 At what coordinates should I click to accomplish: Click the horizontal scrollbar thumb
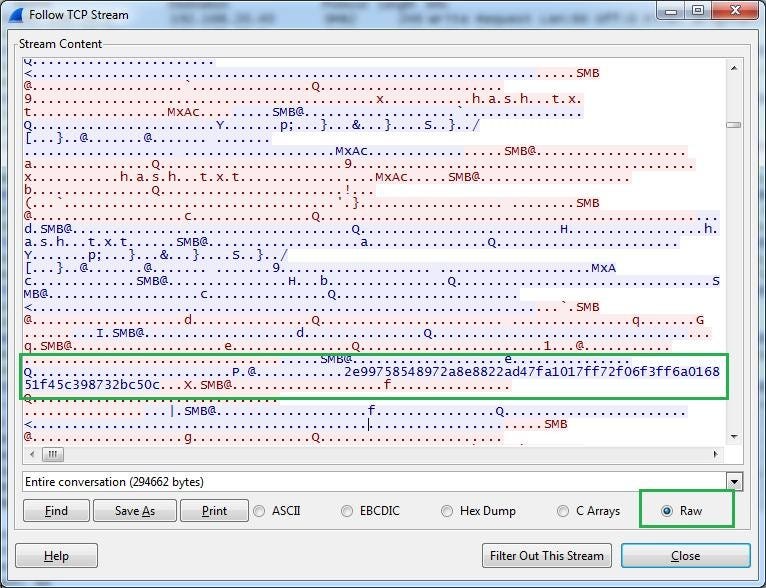[53, 455]
